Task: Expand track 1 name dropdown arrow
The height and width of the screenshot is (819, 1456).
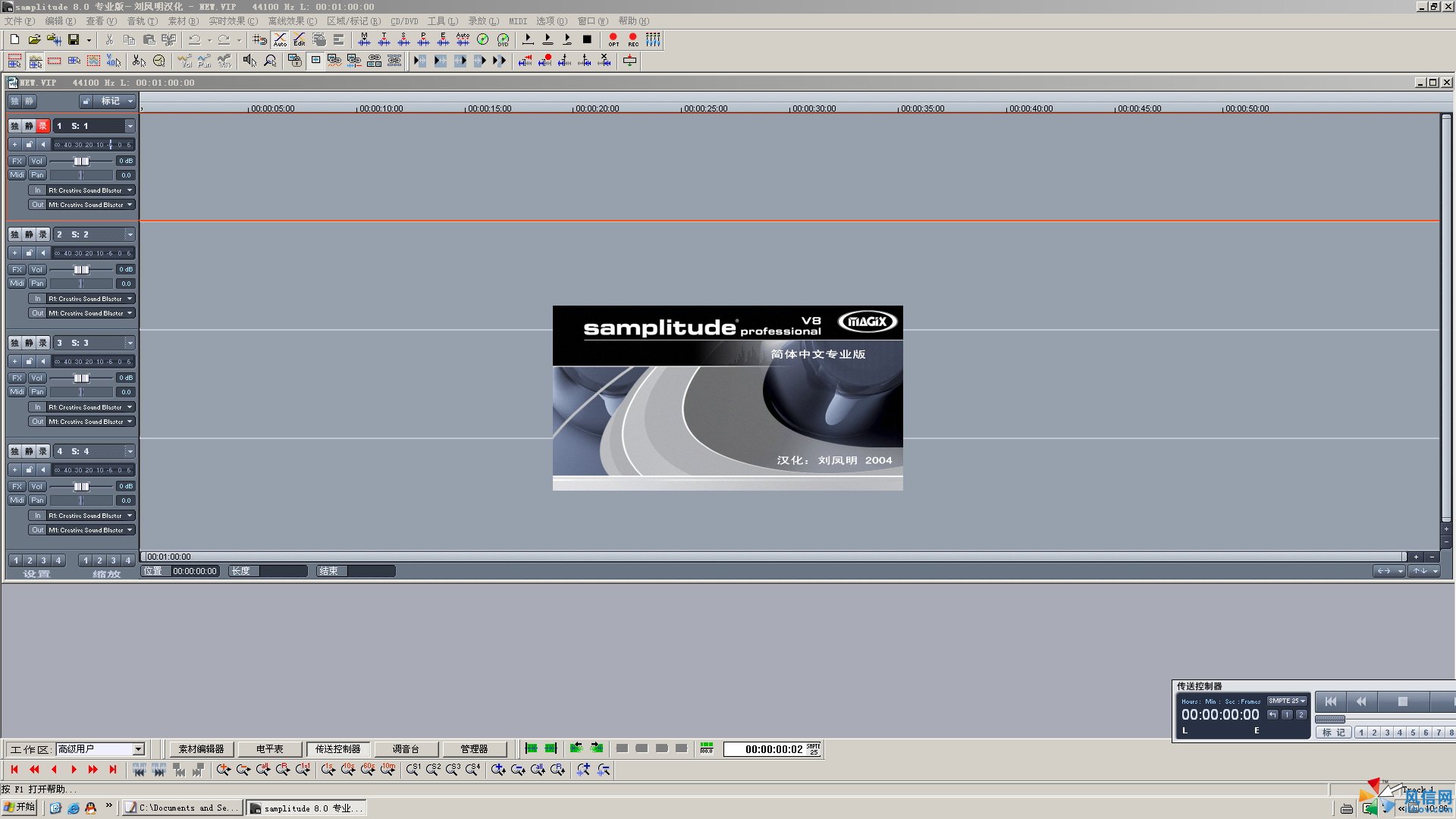Action: [x=130, y=126]
